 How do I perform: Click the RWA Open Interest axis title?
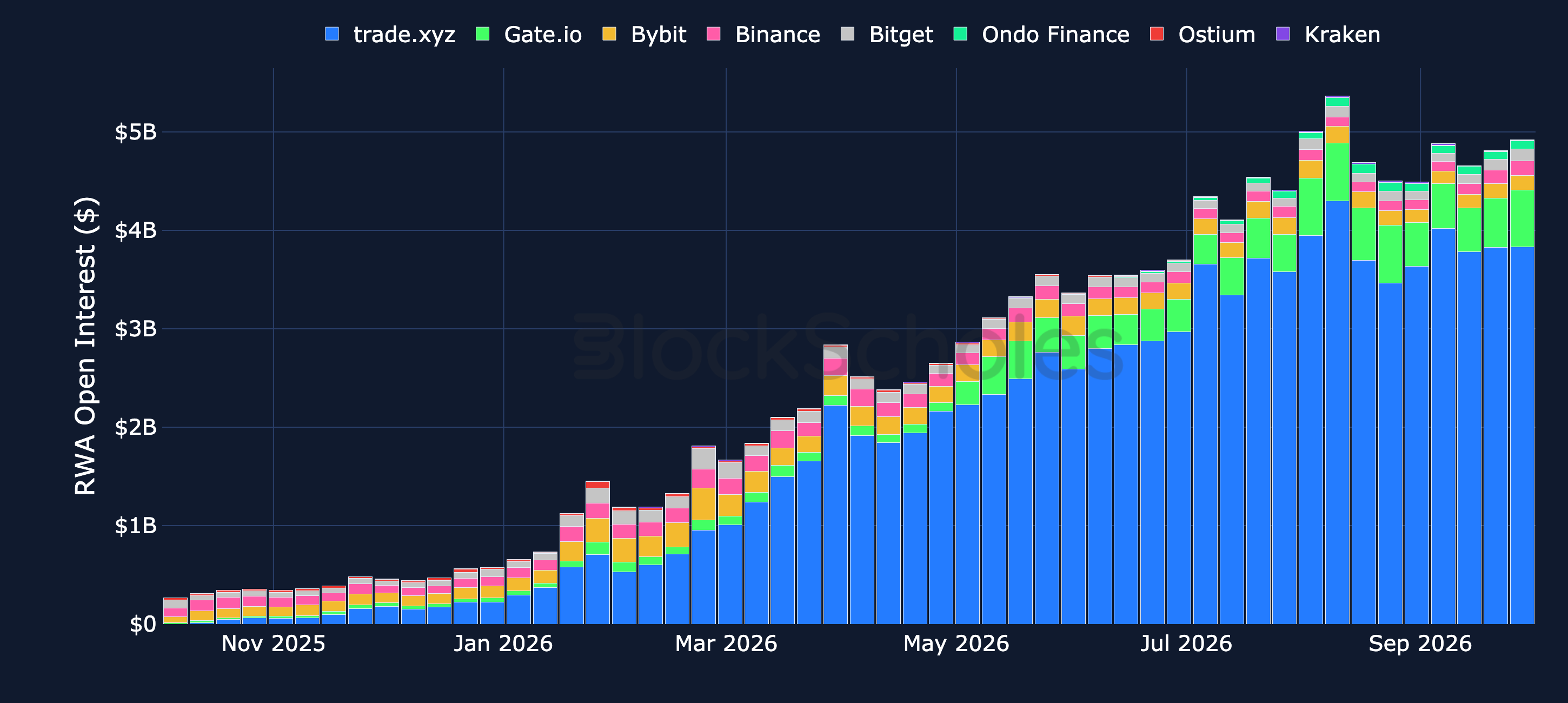(85, 346)
